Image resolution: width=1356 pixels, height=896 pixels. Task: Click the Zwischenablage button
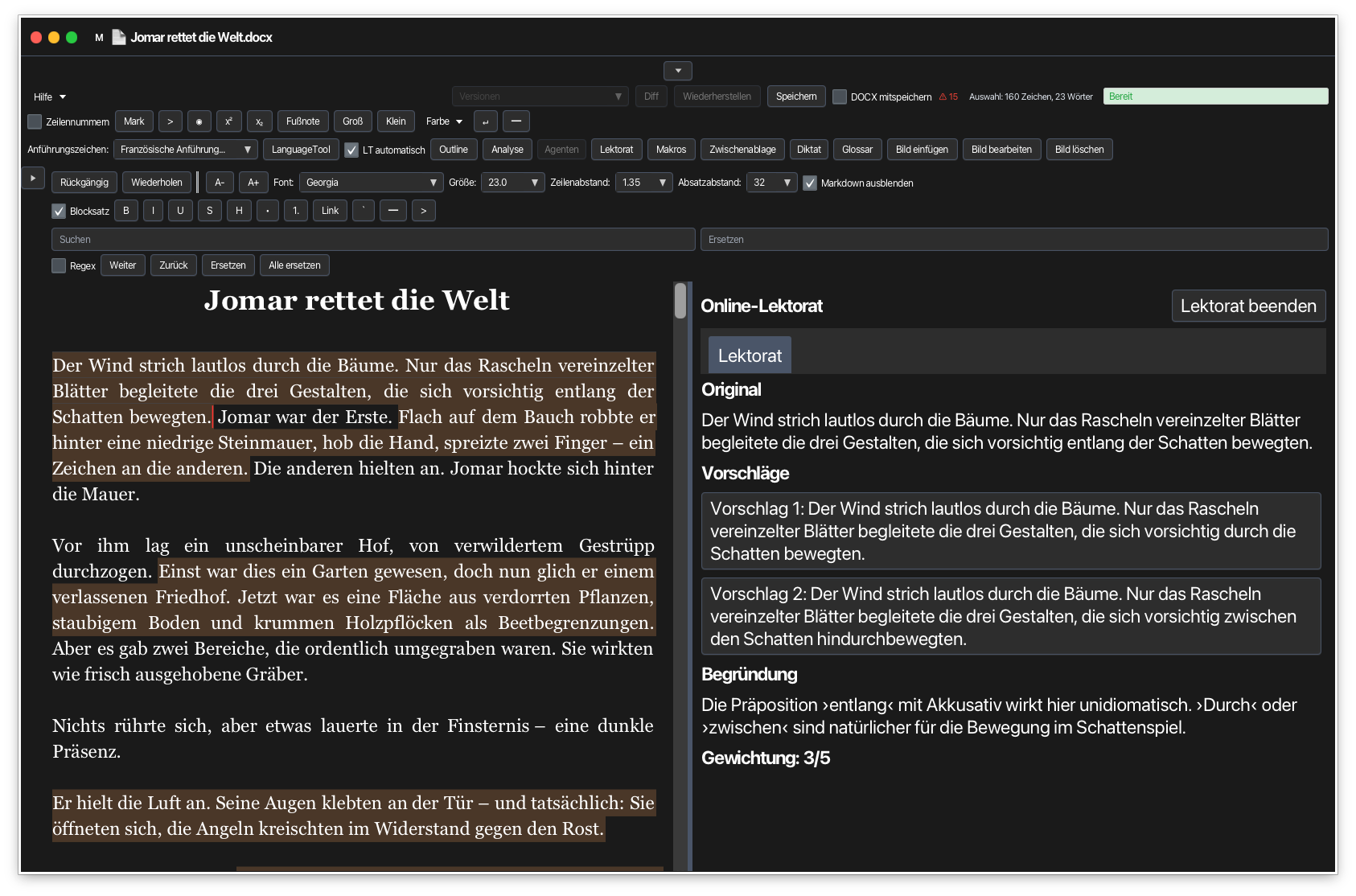pyautogui.click(x=743, y=150)
